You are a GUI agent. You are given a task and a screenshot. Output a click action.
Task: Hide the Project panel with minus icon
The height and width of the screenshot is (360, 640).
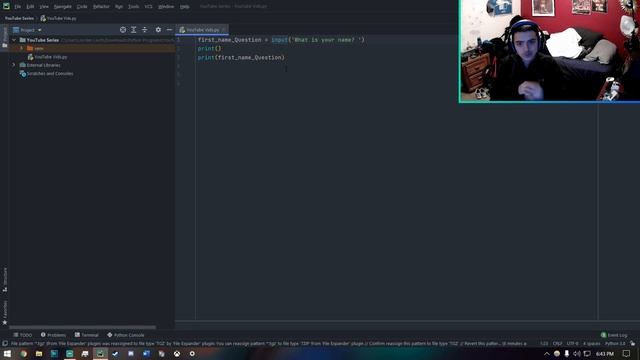coord(169,30)
